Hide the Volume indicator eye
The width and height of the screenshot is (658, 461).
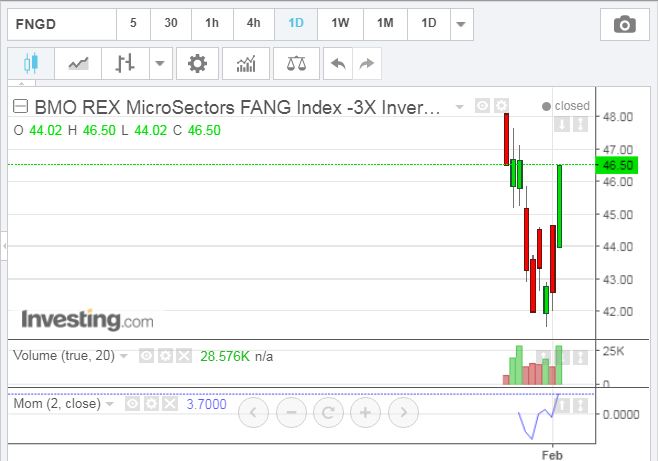coord(146,356)
